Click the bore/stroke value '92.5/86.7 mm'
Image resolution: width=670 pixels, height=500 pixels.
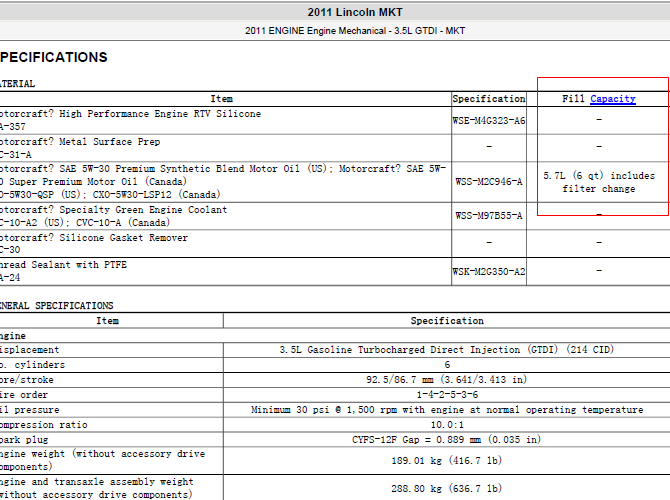click(x=446, y=379)
